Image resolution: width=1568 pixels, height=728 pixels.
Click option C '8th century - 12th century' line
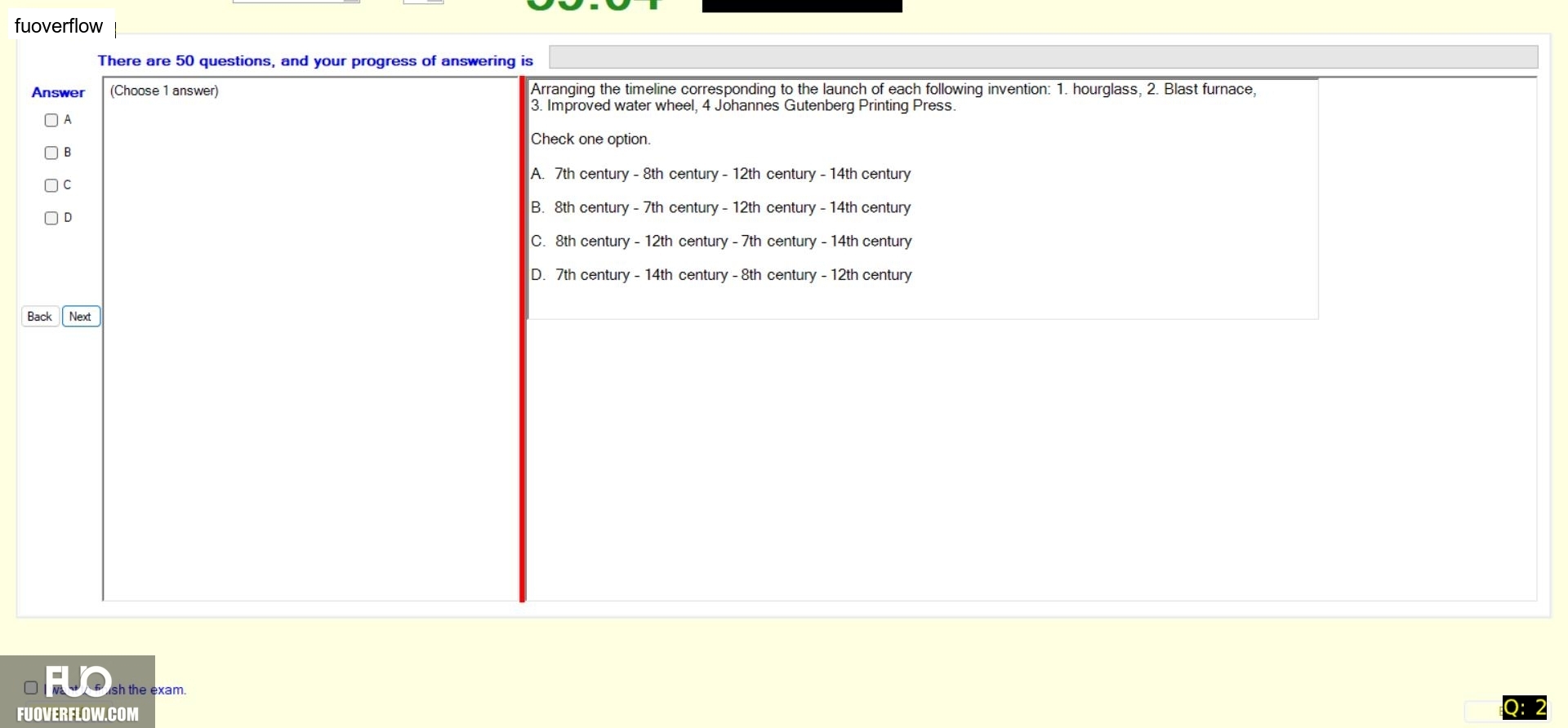(721, 241)
